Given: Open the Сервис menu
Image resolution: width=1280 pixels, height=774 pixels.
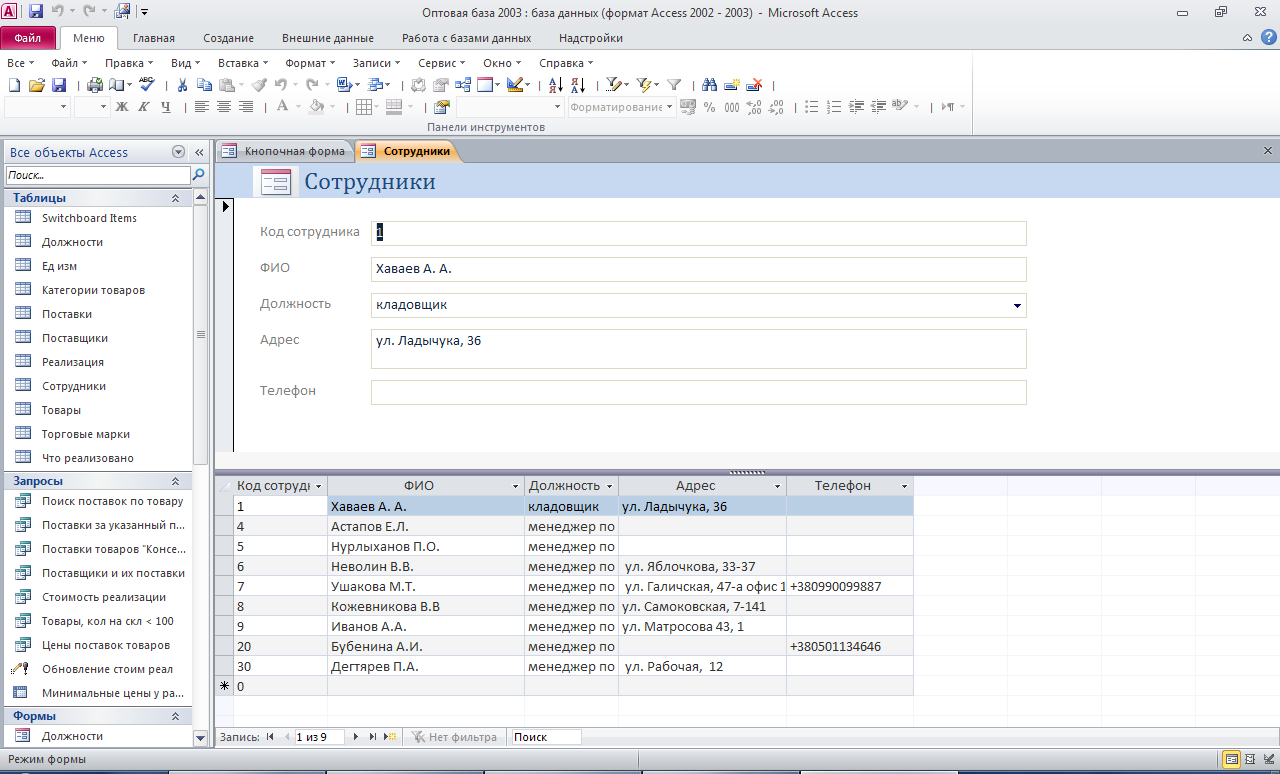Looking at the screenshot, I should coord(441,63).
